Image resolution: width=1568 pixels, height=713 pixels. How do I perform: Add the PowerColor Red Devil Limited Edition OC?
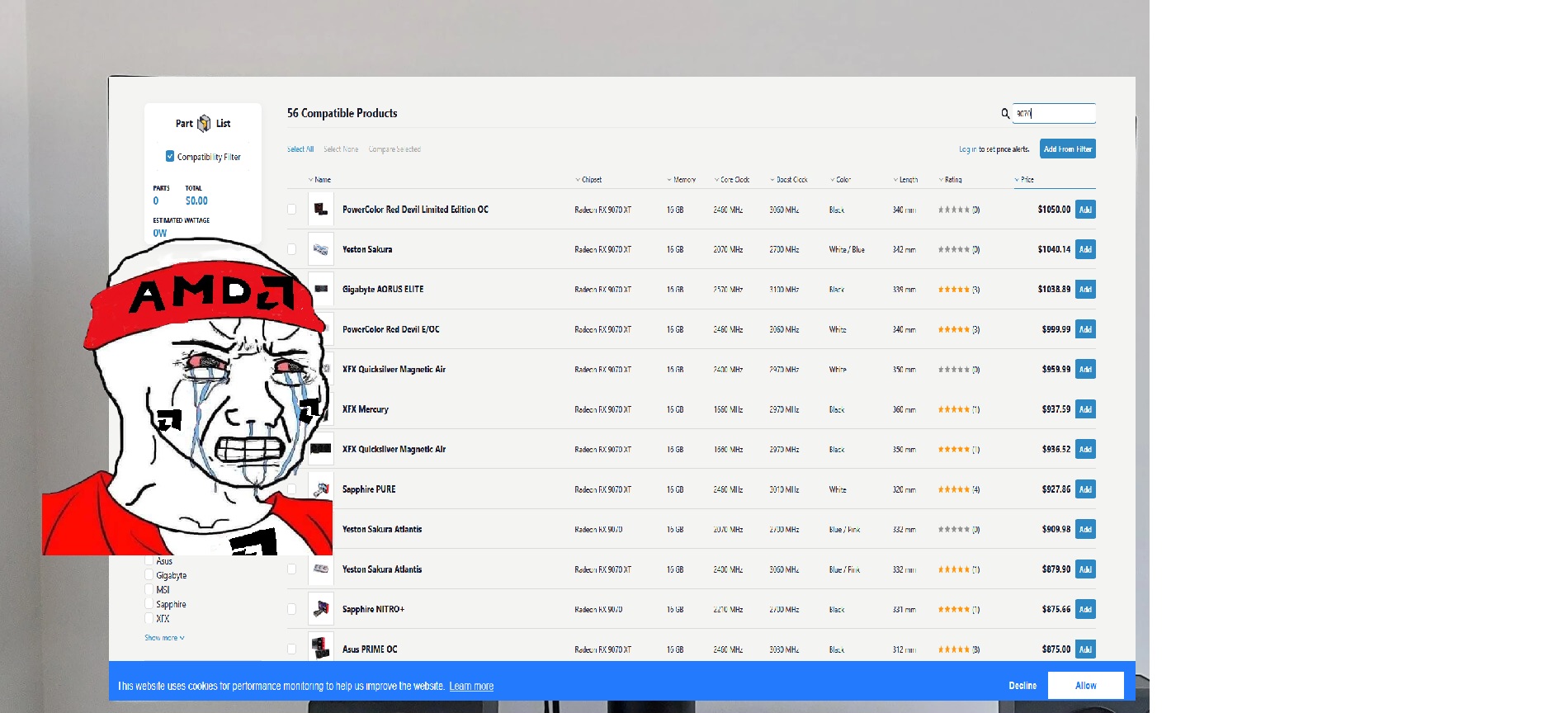pos(1085,210)
